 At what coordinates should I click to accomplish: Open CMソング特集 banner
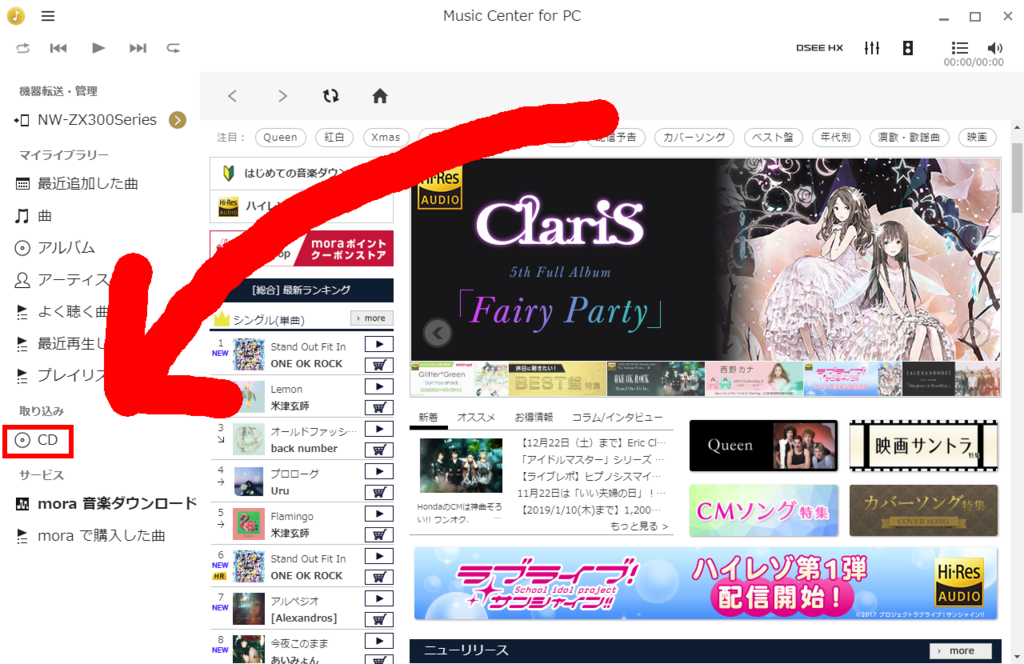(763, 511)
